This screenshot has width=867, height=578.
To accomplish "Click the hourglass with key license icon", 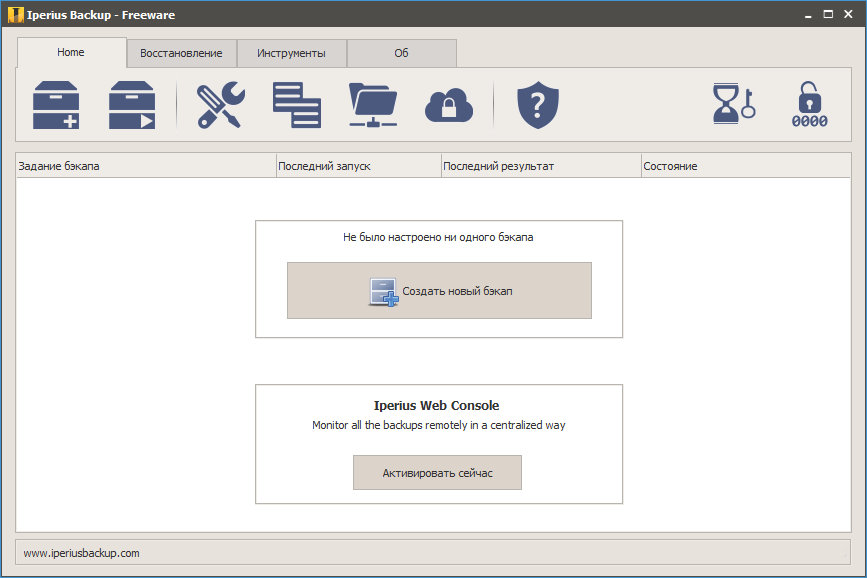I will pos(734,103).
